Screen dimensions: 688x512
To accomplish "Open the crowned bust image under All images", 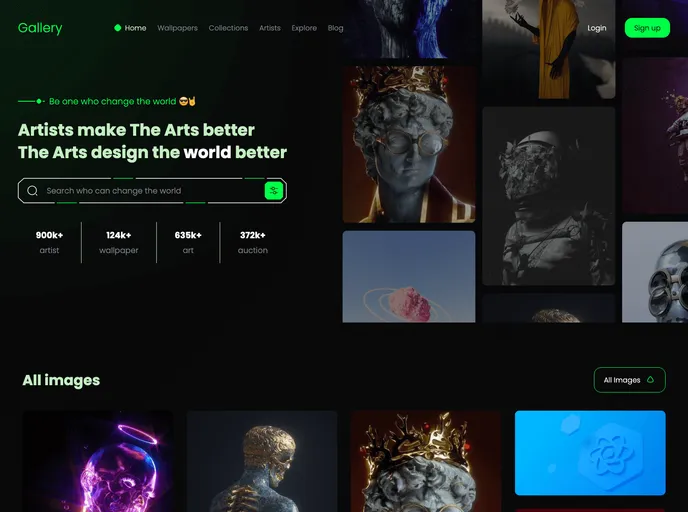I will [x=426, y=461].
